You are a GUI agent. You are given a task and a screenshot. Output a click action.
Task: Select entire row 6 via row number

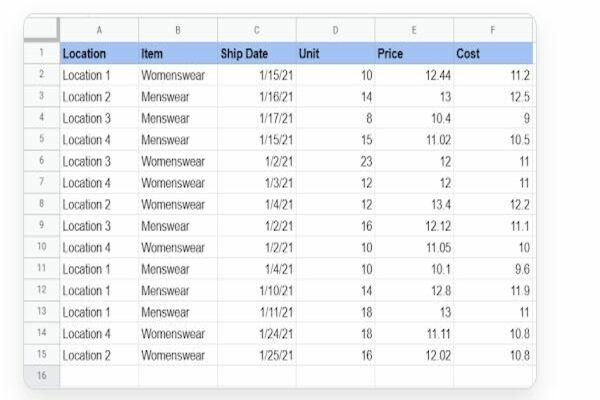click(x=41, y=161)
